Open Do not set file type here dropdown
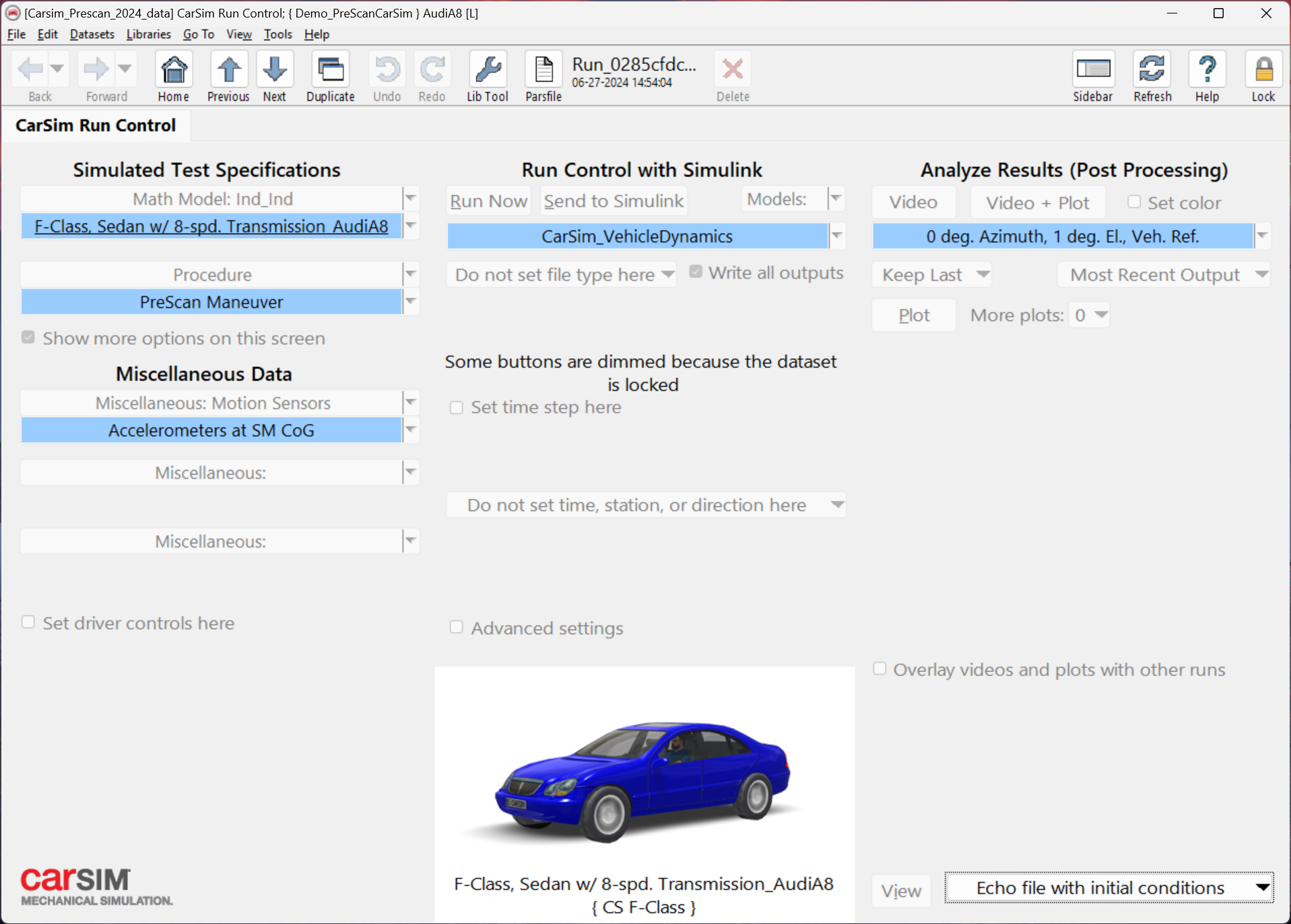 pyautogui.click(x=562, y=275)
